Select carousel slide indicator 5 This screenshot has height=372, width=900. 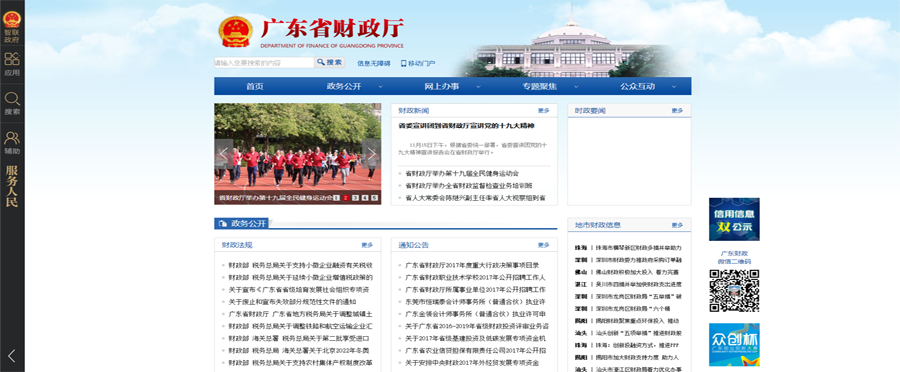374,198
